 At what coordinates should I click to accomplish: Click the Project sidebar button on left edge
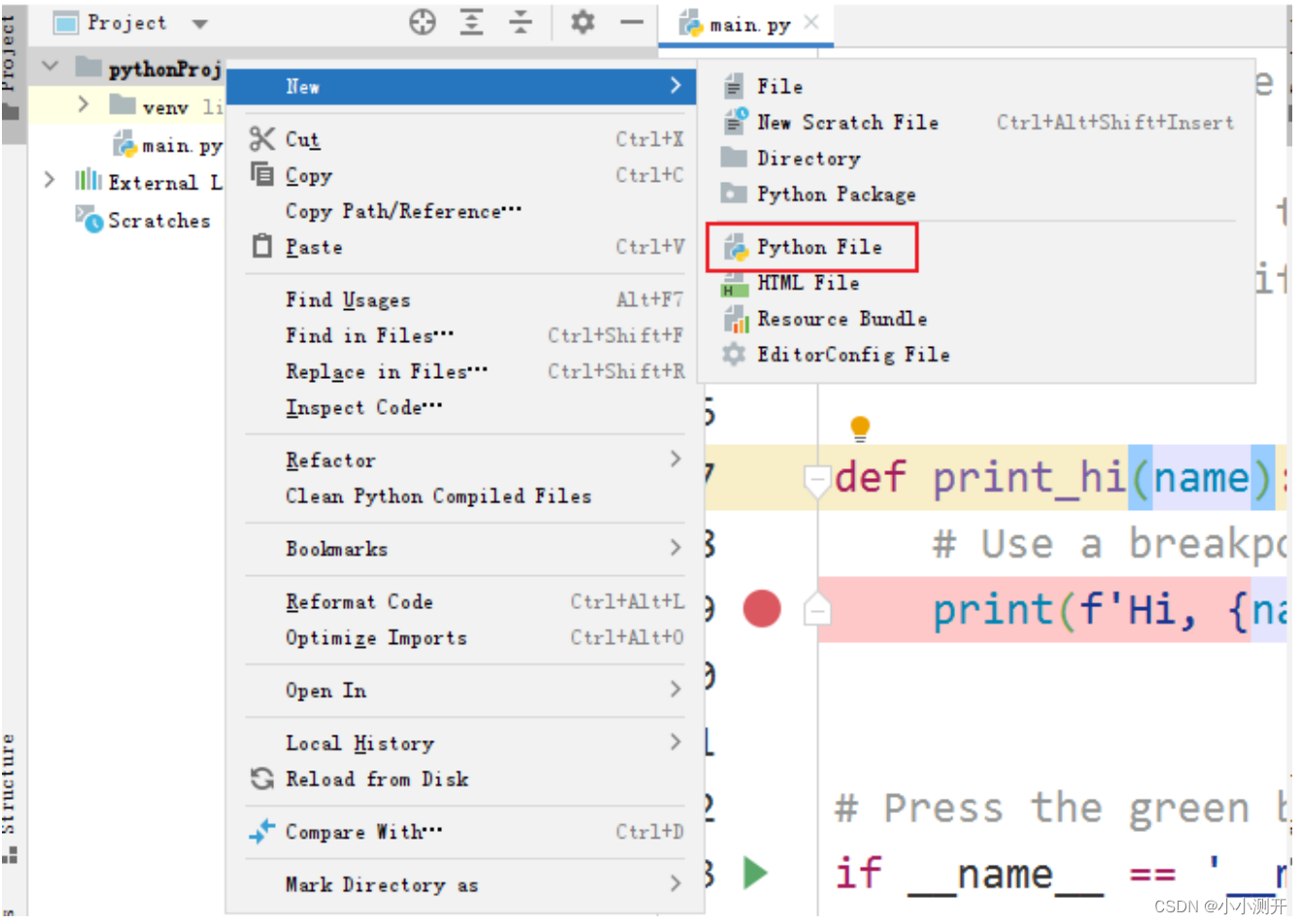click(13, 39)
